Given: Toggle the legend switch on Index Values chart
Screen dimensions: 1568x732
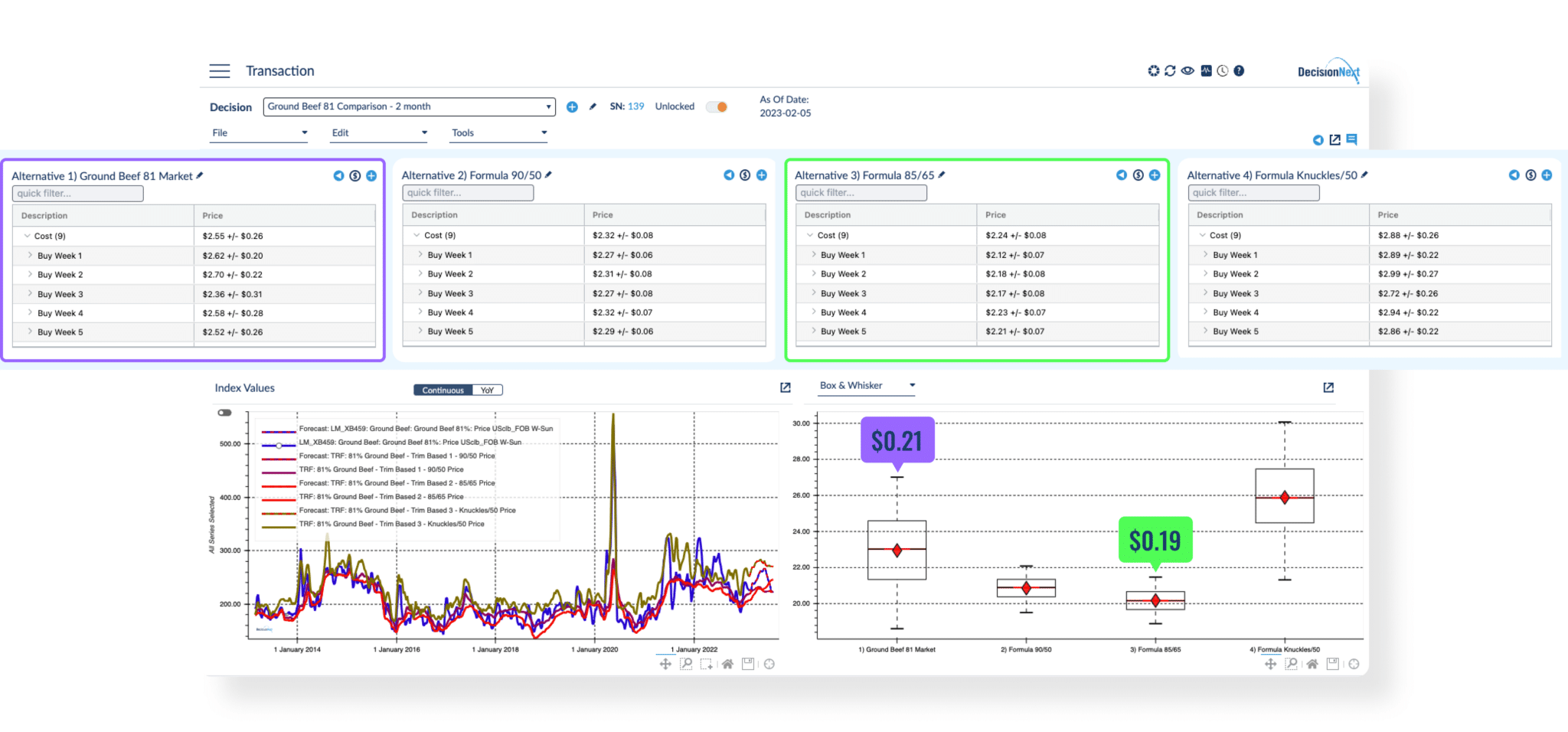Looking at the screenshot, I should pos(224,413).
